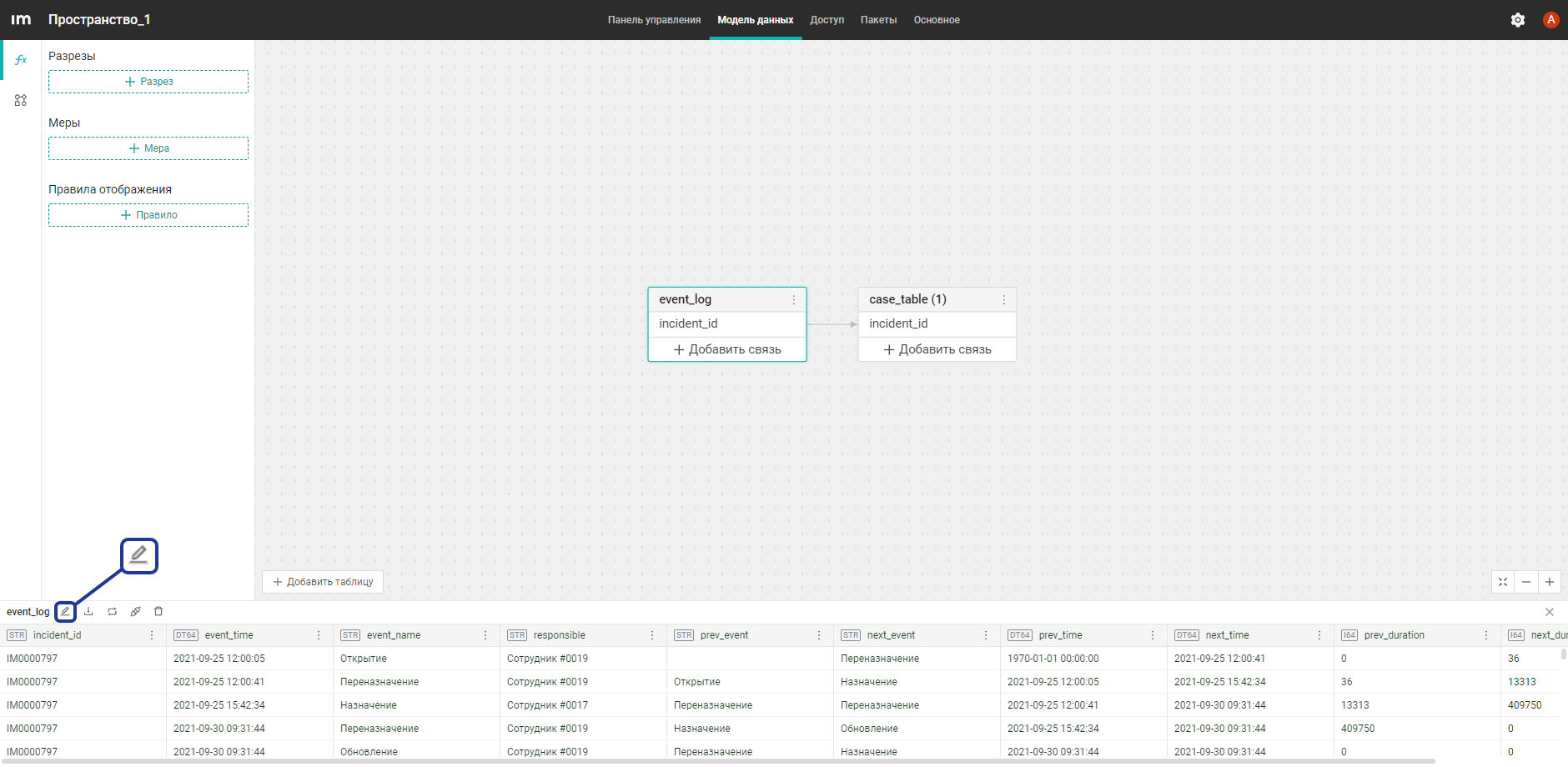Click Добавить таблицу button
Viewport: 1568px width, 767px height.
(323, 582)
